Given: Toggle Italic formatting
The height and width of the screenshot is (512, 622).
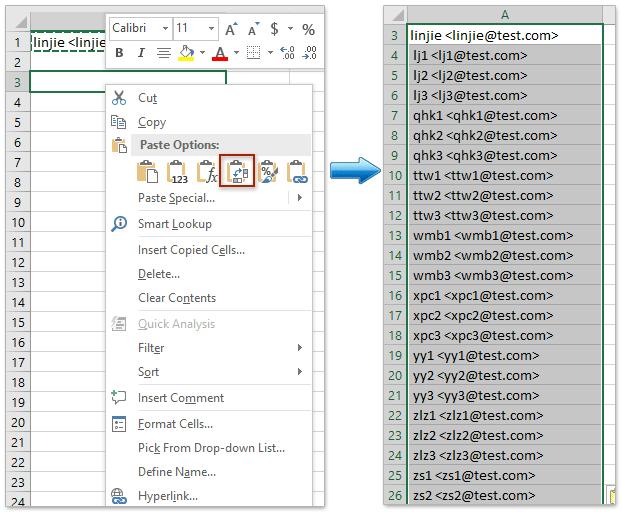Looking at the screenshot, I should pyautogui.click(x=141, y=53).
